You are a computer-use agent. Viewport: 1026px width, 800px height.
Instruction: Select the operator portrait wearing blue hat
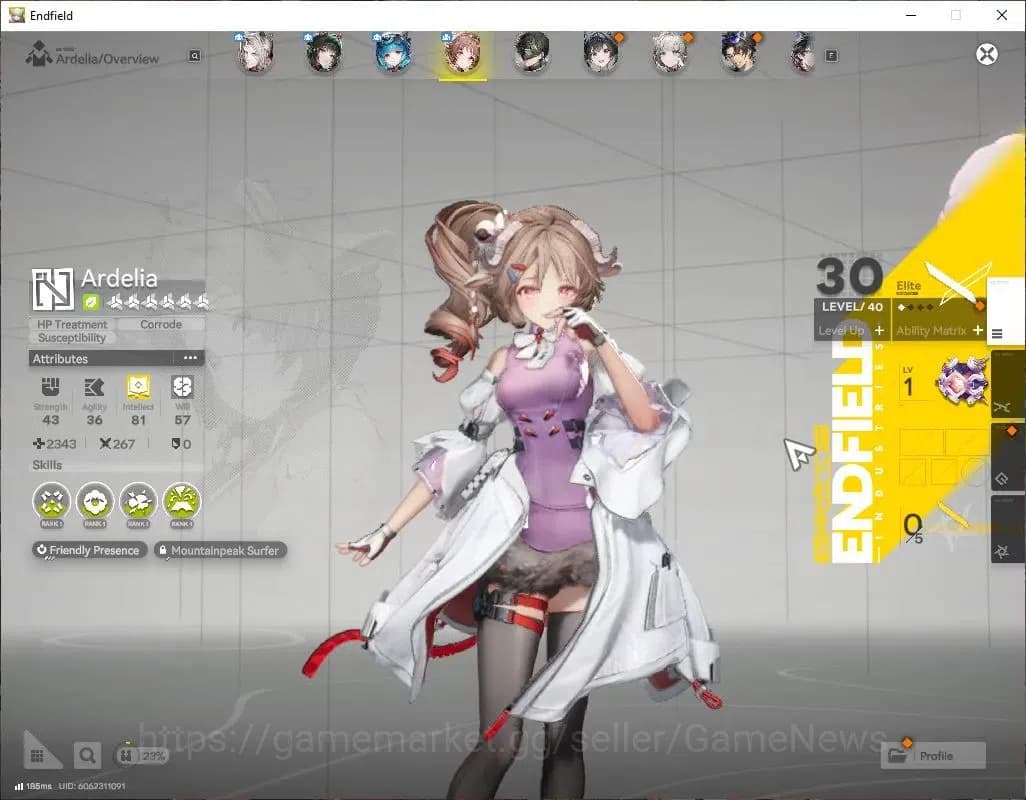tap(739, 52)
